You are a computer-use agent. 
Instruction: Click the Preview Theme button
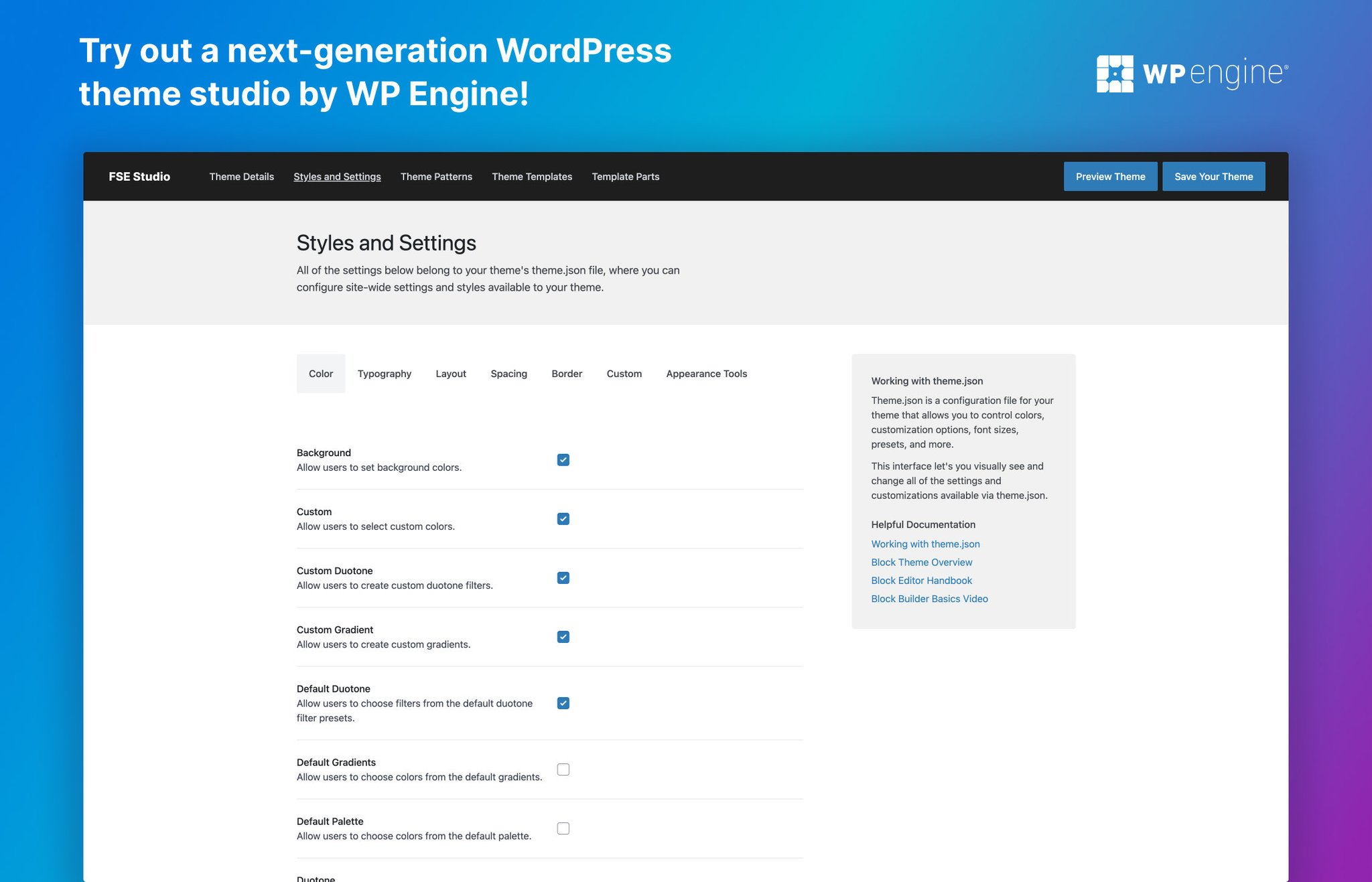tap(1110, 176)
